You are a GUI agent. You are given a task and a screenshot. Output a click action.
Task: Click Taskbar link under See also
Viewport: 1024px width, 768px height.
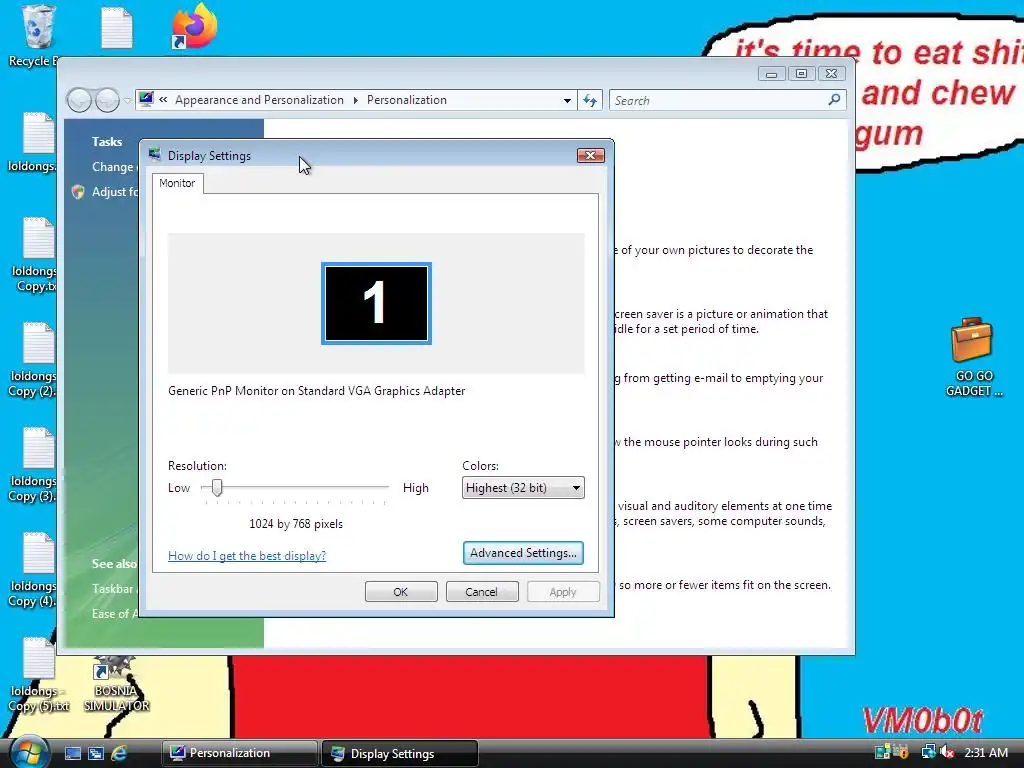coord(115,588)
